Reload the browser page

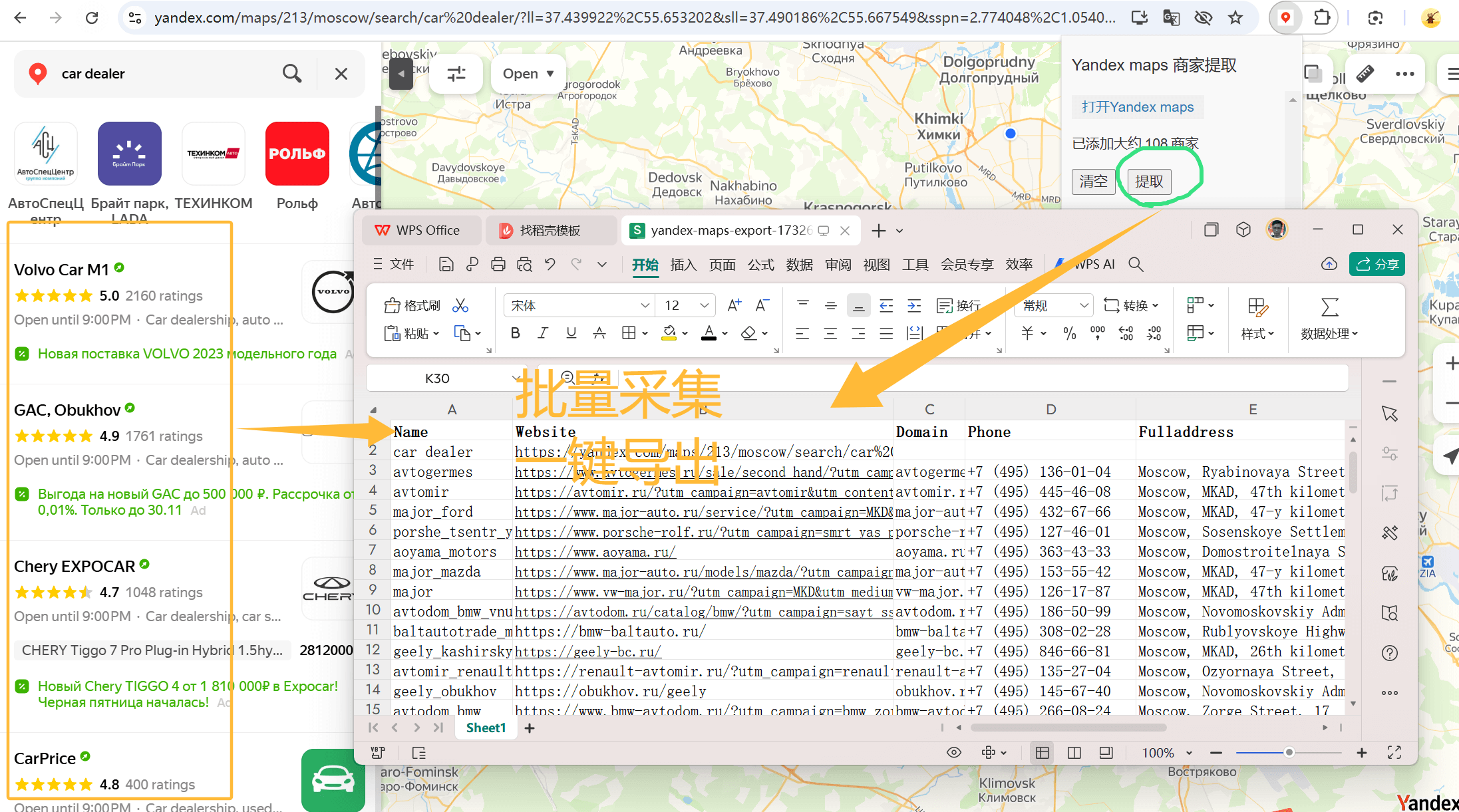tap(92, 18)
